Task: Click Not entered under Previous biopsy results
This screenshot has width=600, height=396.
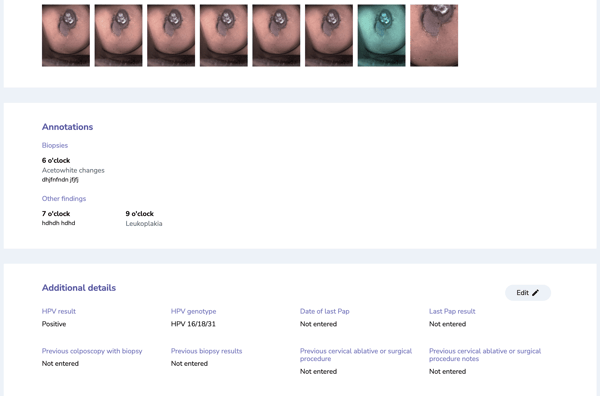Action: coord(189,363)
